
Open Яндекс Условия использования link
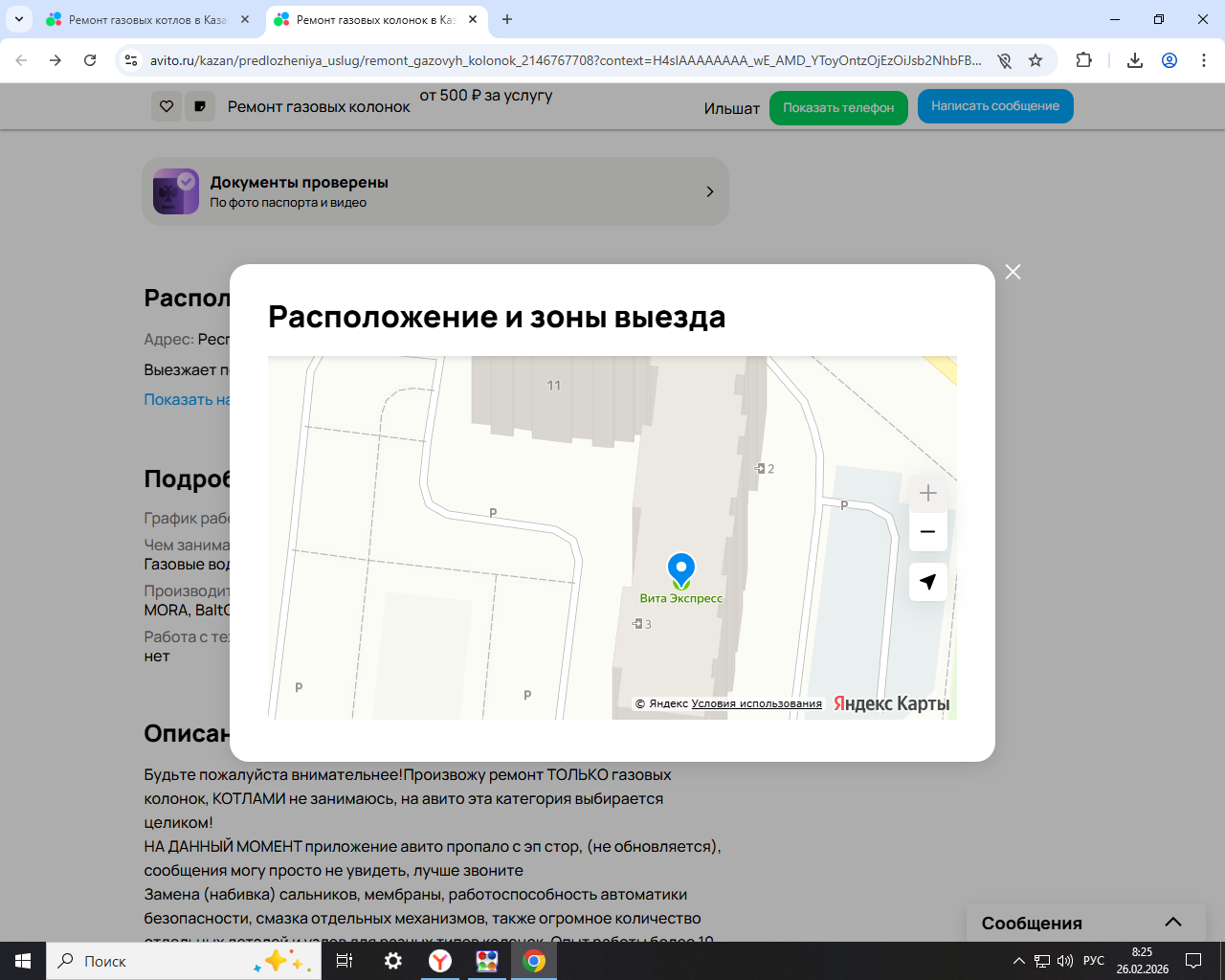(x=756, y=703)
